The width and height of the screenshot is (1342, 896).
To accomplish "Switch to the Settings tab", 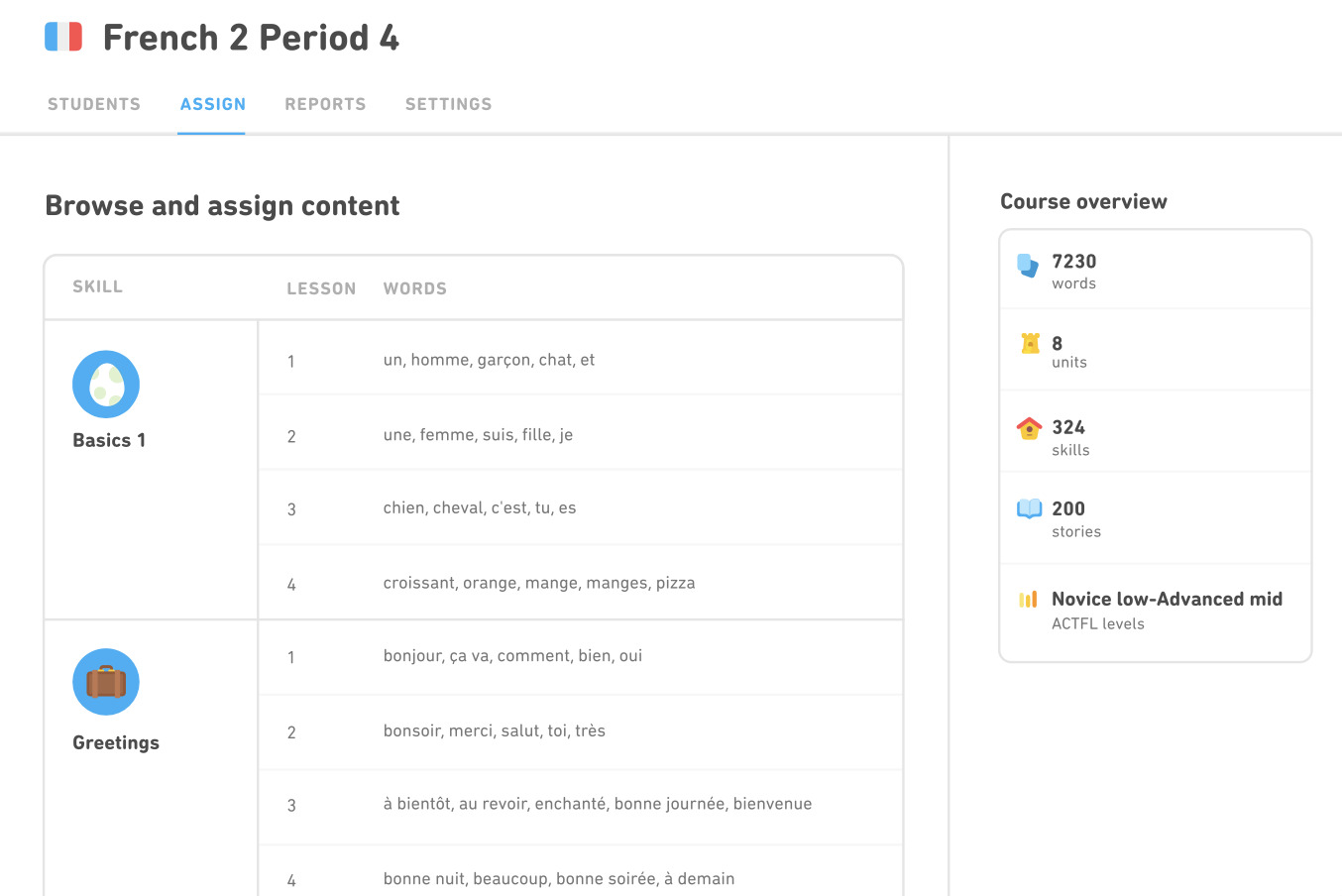I will click(x=448, y=104).
